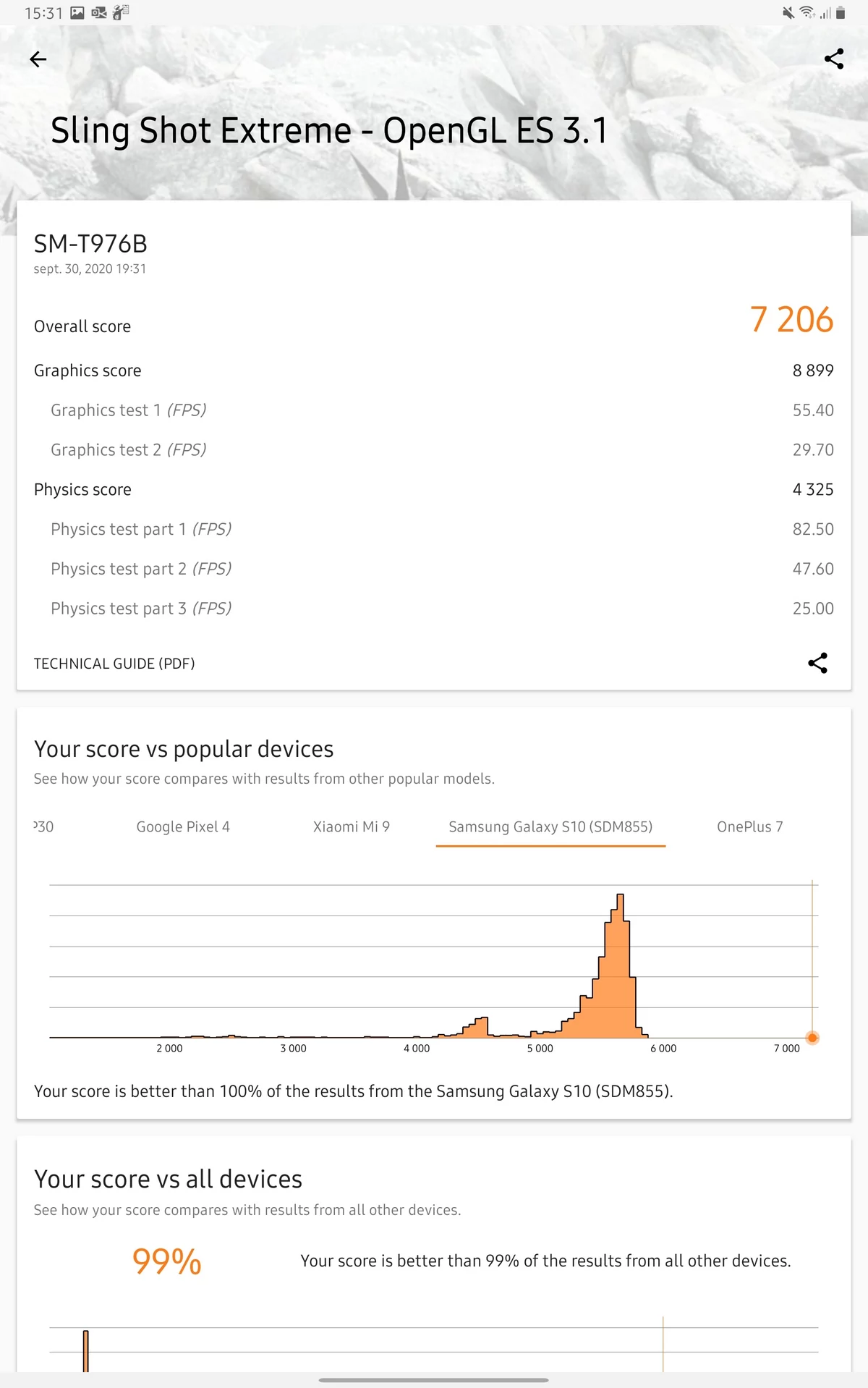Tap the Overall score value 7 206
The height and width of the screenshot is (1388, 868).
pyautogui.click(x=791, y=320)
